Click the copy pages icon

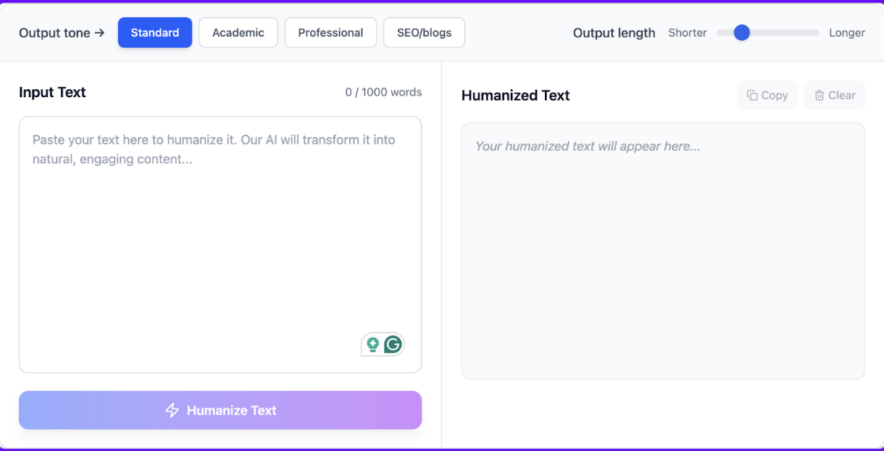coord(753,95)
